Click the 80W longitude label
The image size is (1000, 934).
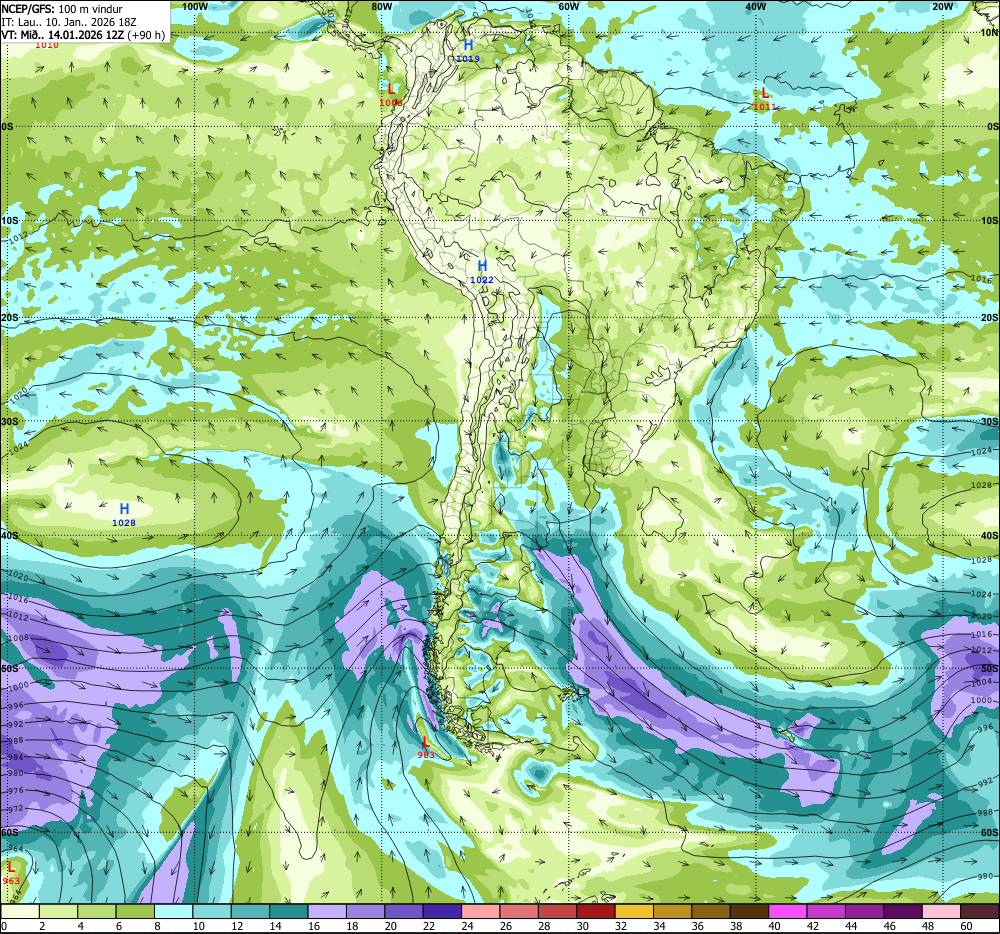tap(381, 6)
